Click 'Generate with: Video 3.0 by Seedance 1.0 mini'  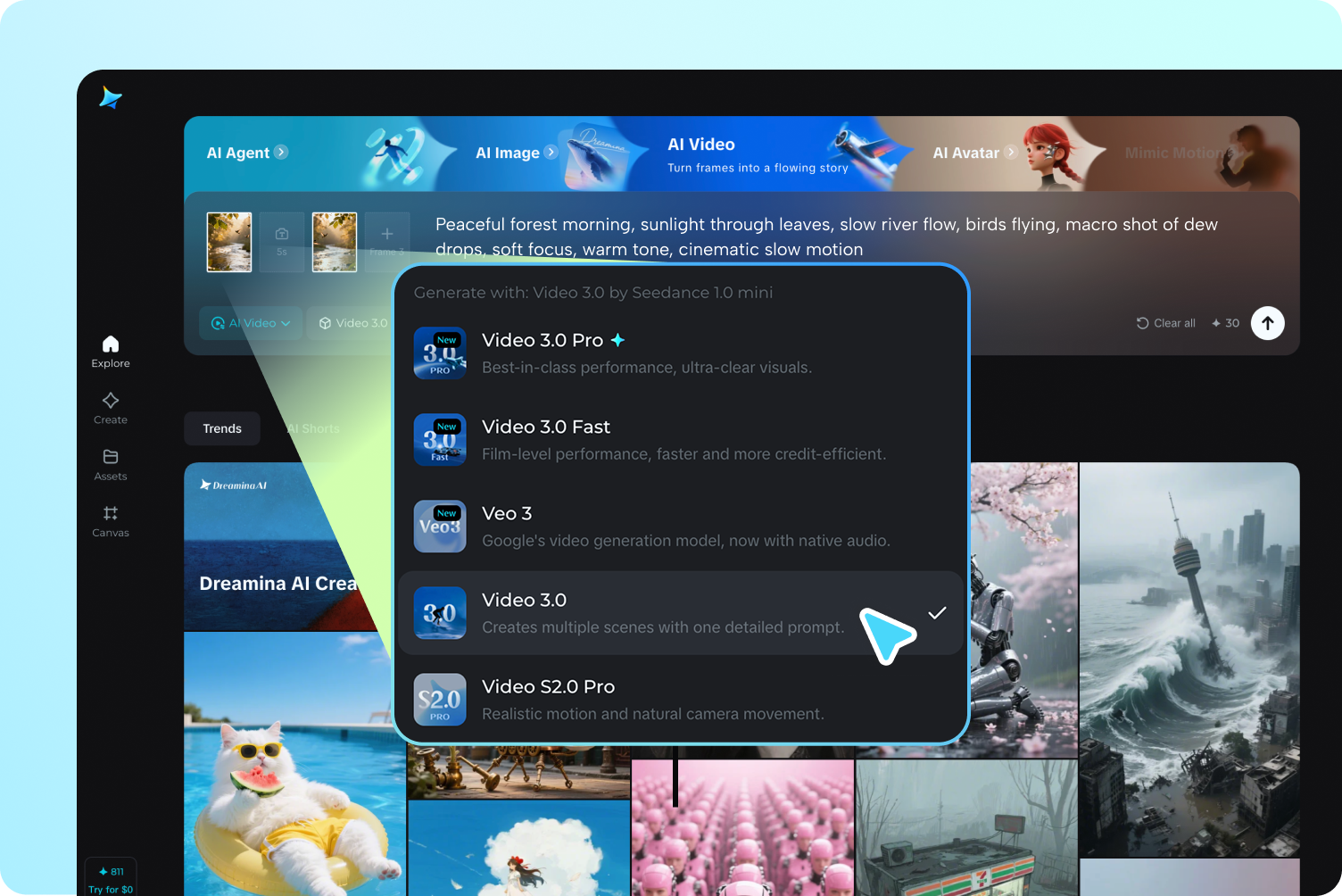(593, 293)
